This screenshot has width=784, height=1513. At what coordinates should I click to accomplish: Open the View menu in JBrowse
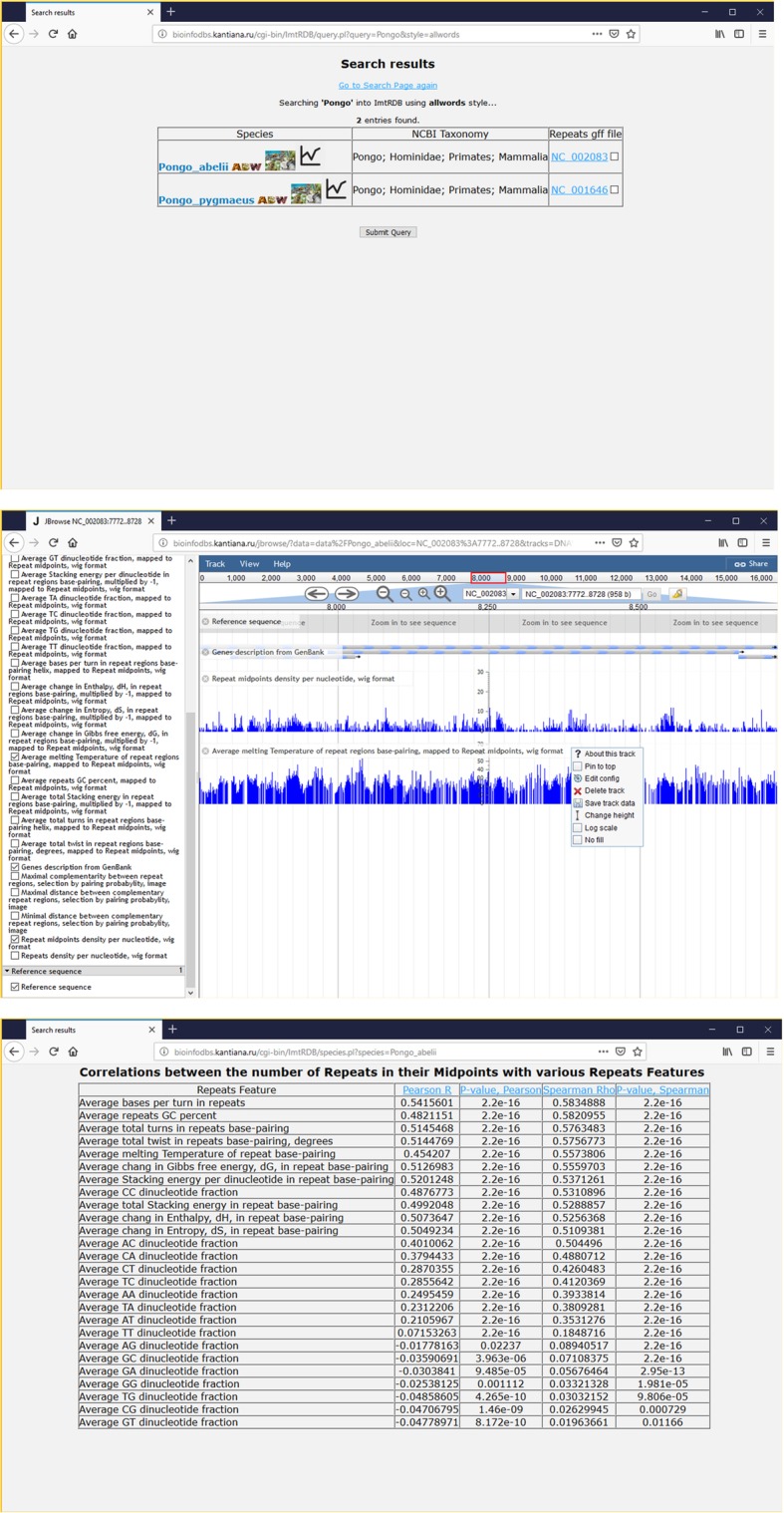(249, 564)
